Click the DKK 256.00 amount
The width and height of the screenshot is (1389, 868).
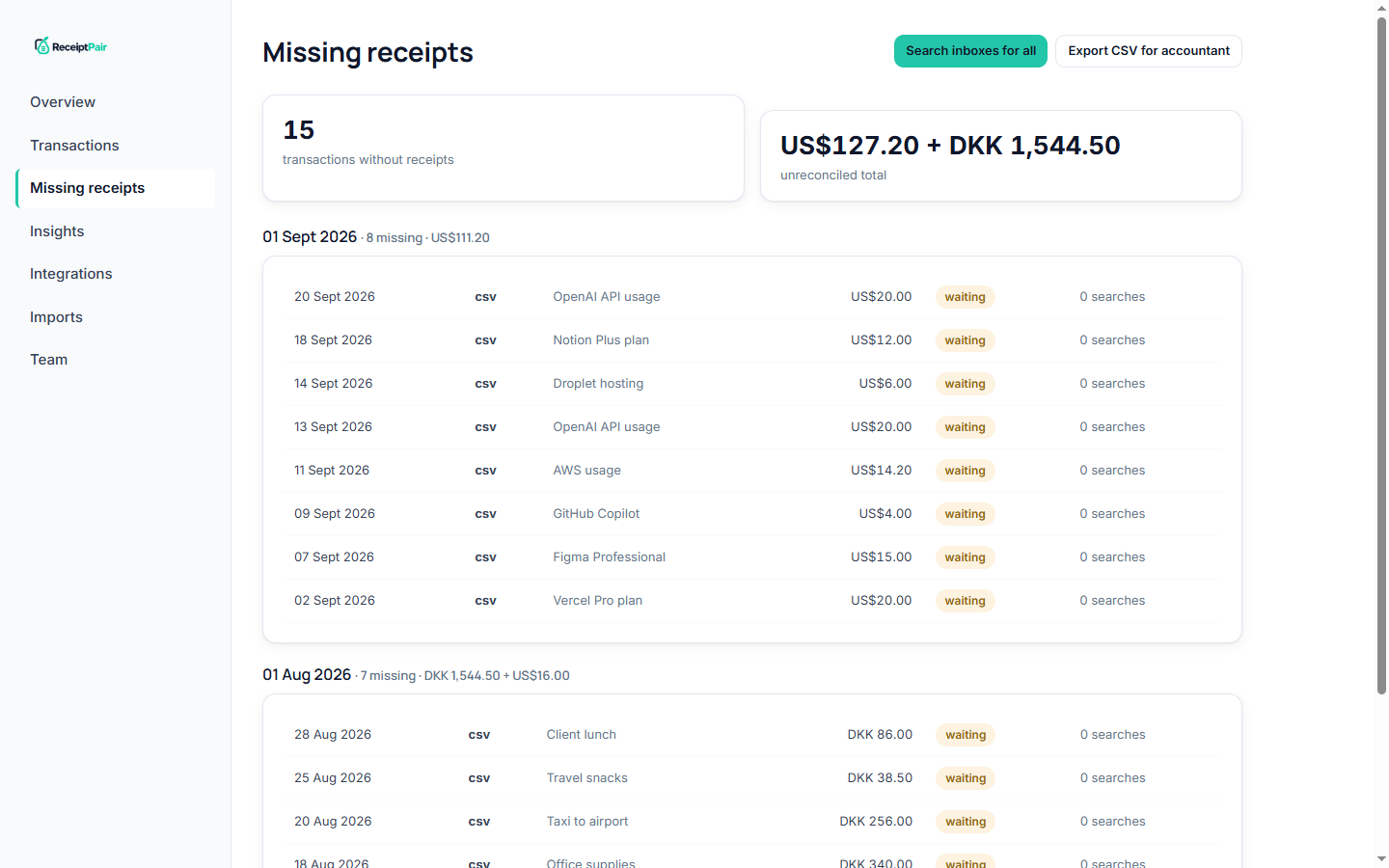876,822
